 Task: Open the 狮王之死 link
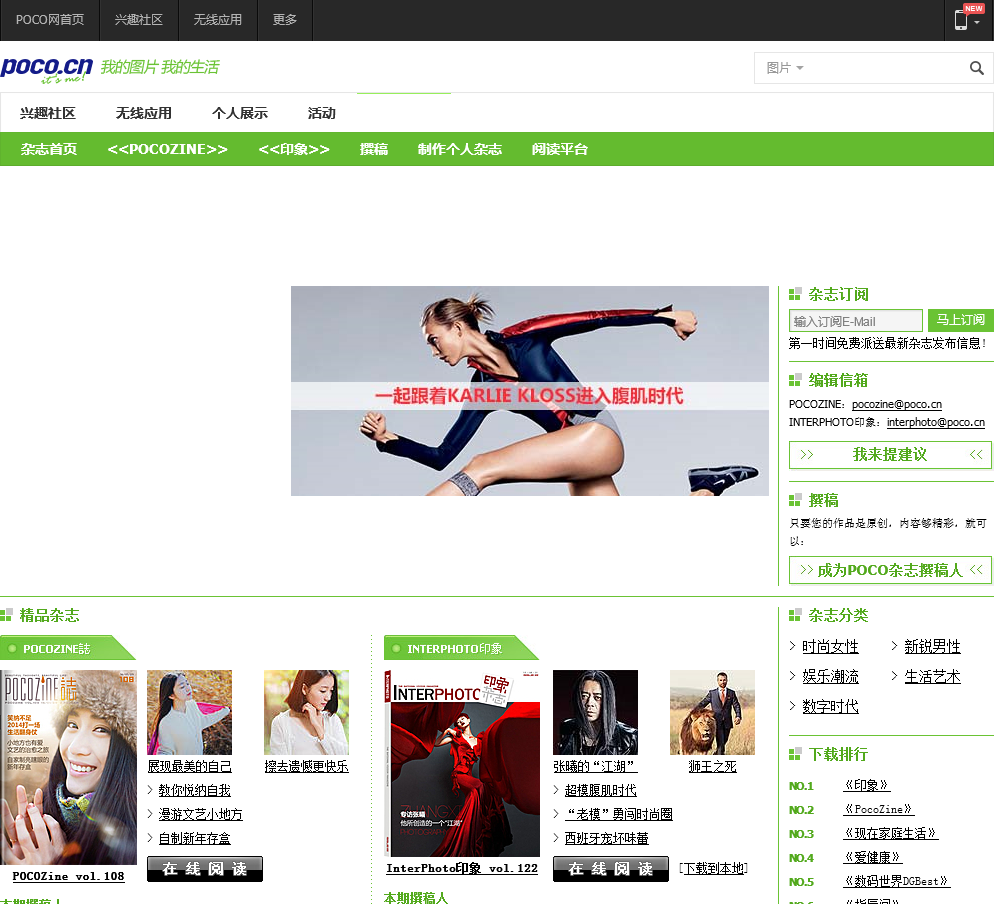coord(713,766)
